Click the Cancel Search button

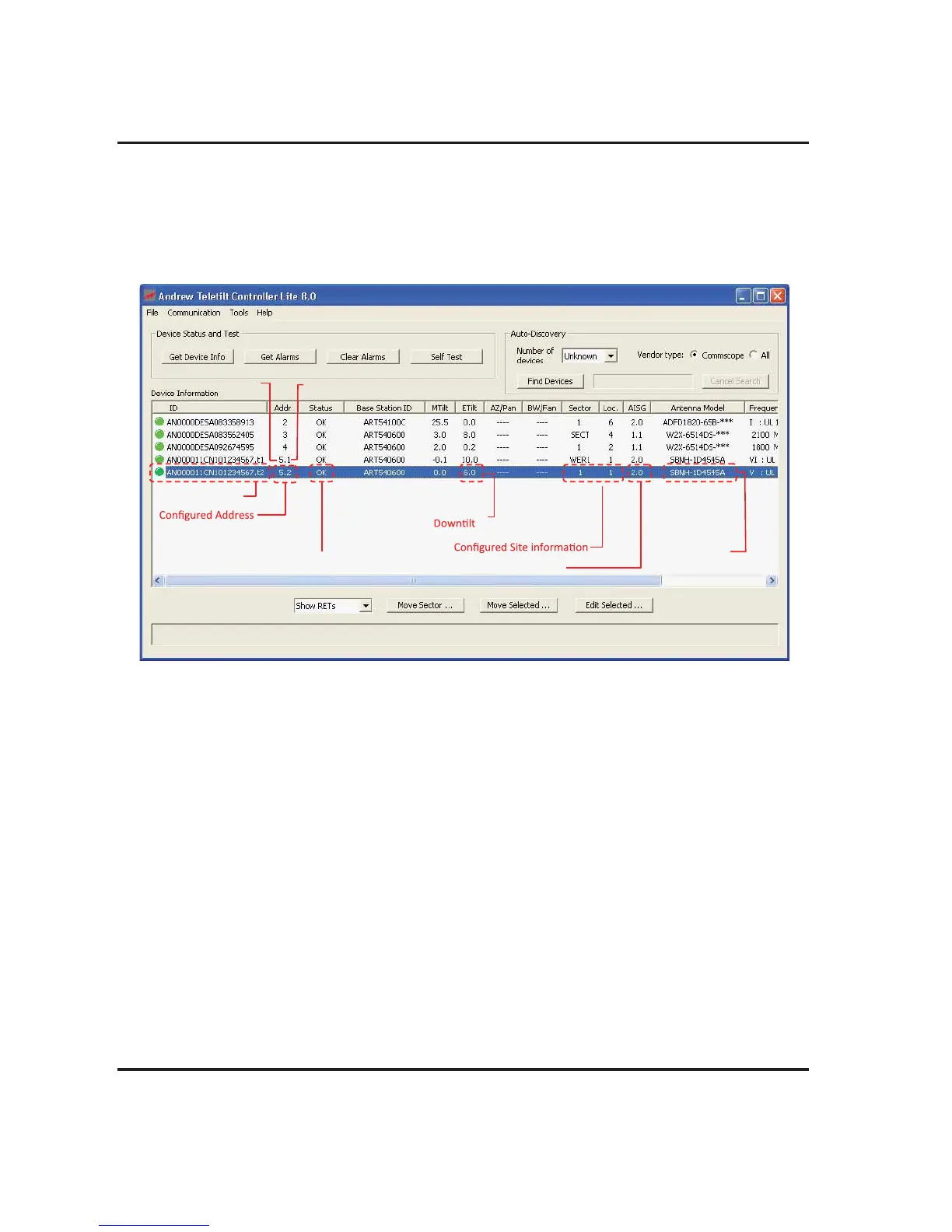click(735, 381)
